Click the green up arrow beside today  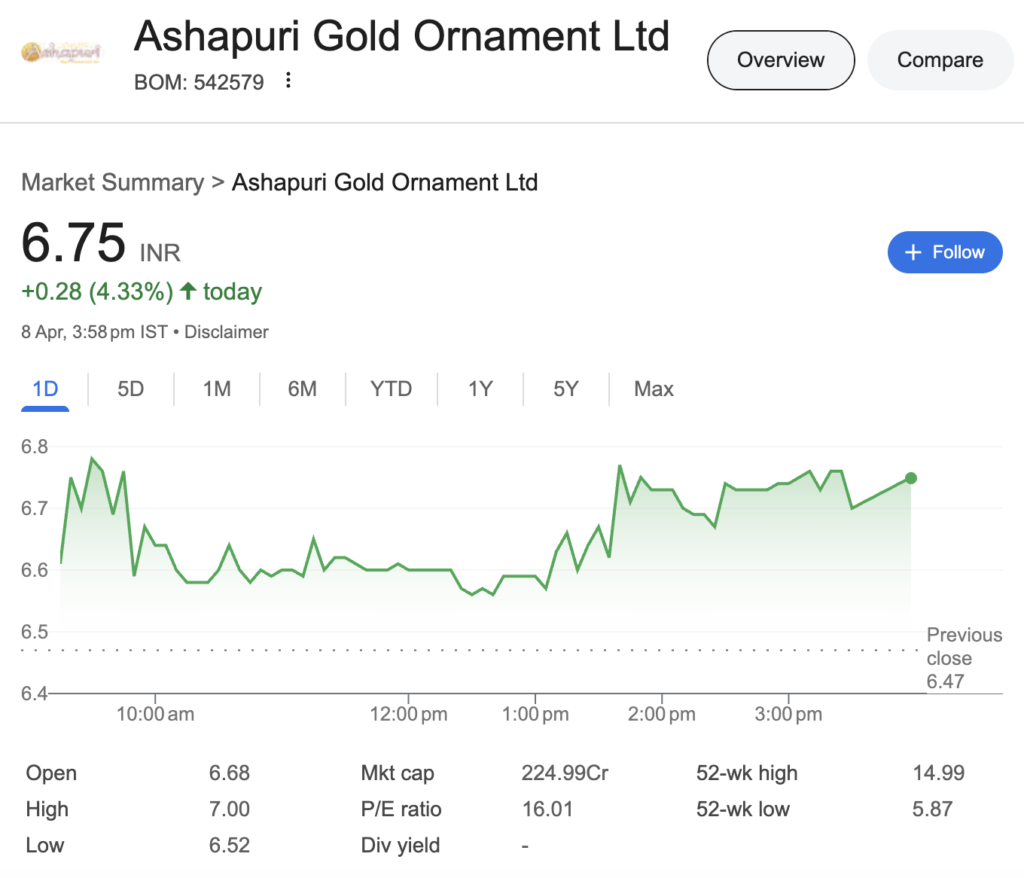click(188, 291)
